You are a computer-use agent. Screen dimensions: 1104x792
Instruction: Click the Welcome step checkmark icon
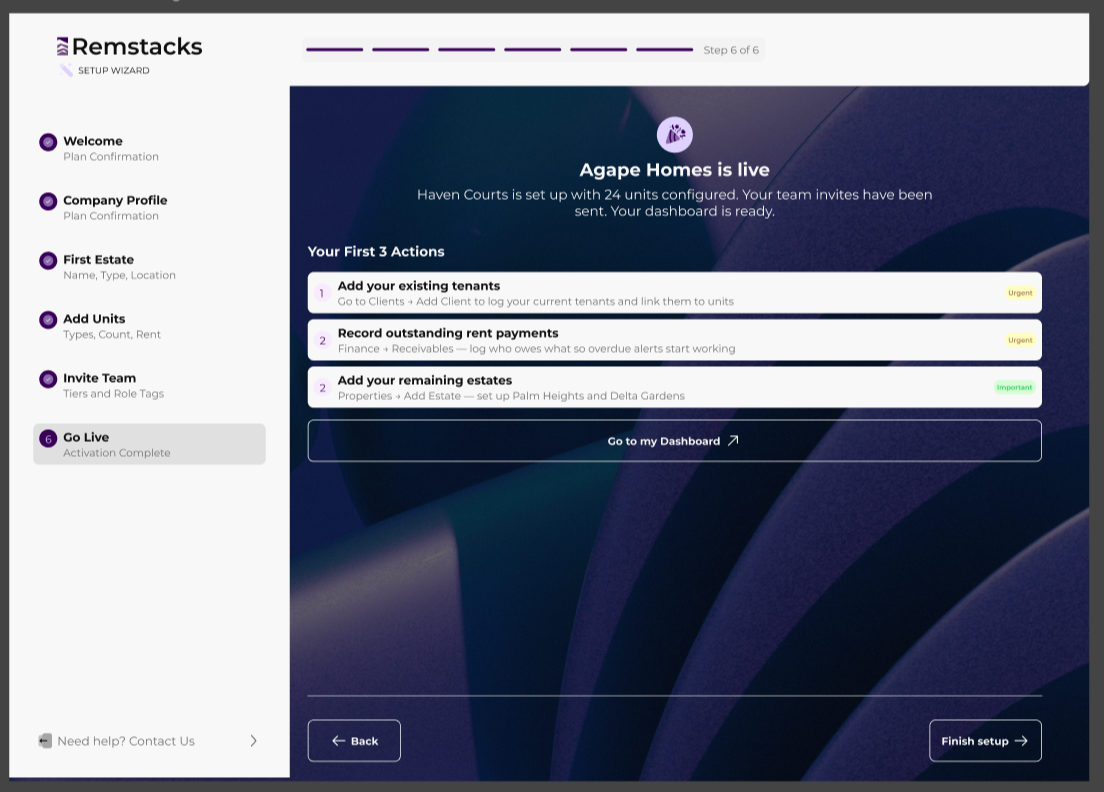48,142
